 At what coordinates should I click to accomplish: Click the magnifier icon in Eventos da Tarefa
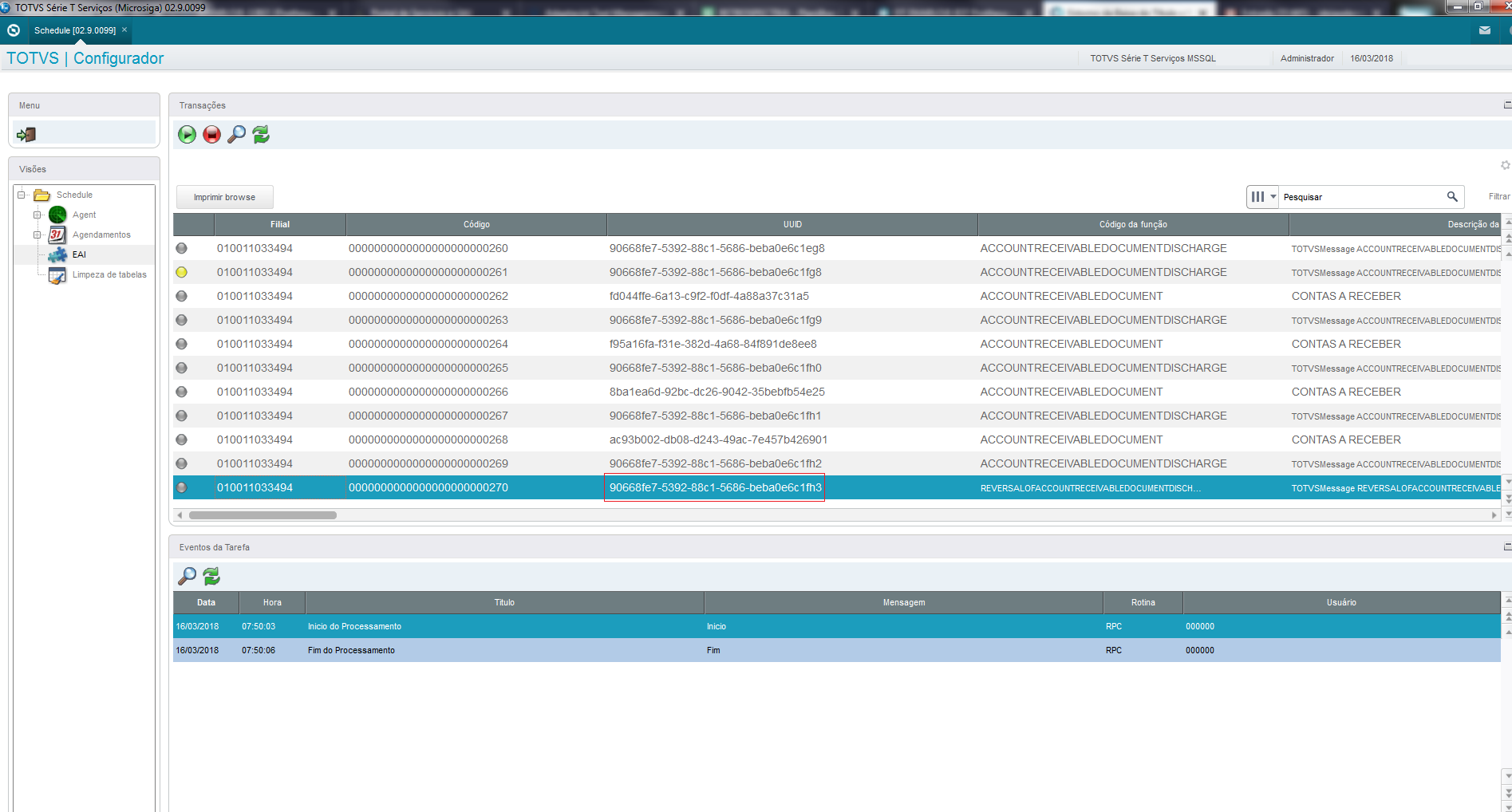[187, 576]
